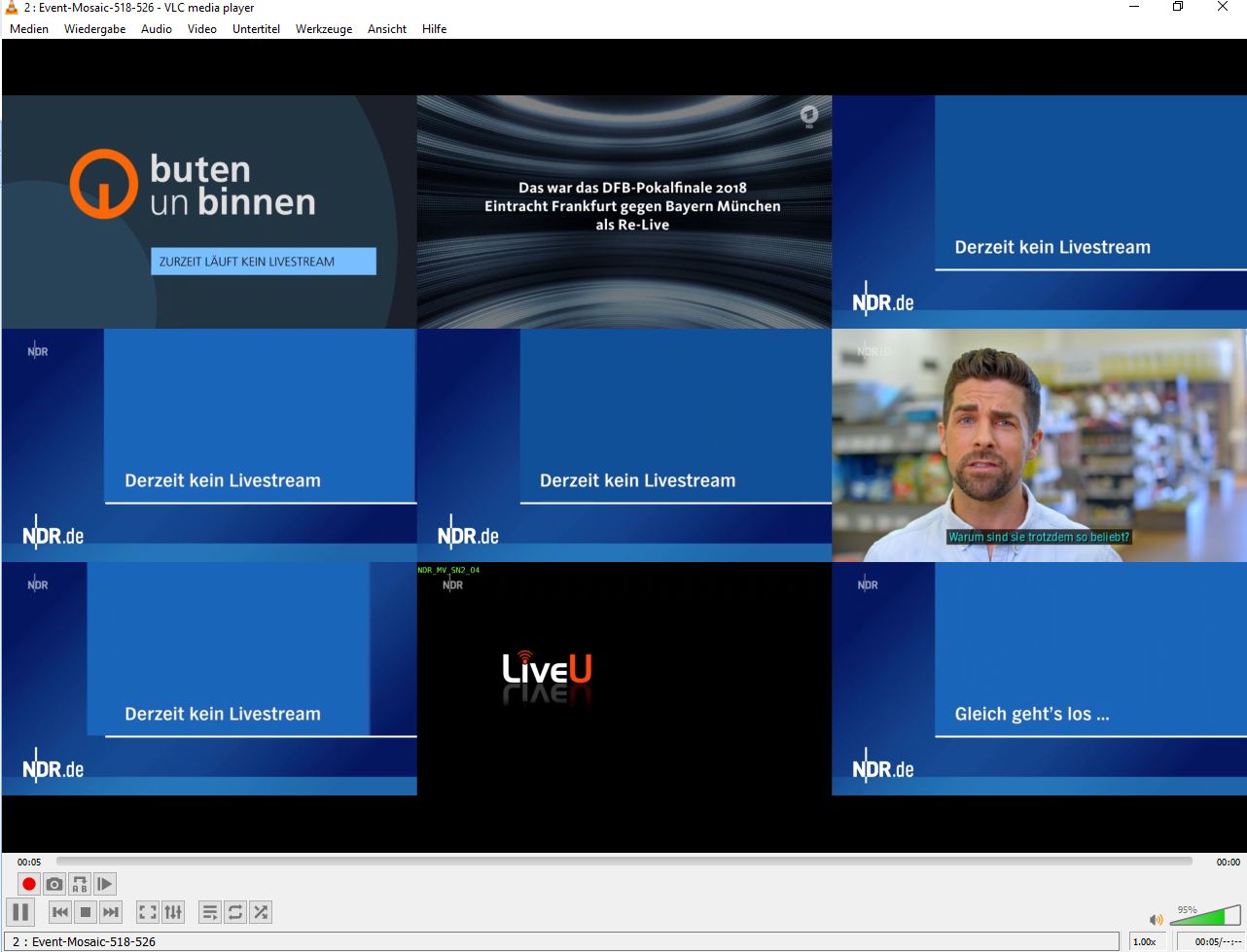
Task: Click the DFB-Pokalfinale 2018 stream tile
Action: coord(624,212)
